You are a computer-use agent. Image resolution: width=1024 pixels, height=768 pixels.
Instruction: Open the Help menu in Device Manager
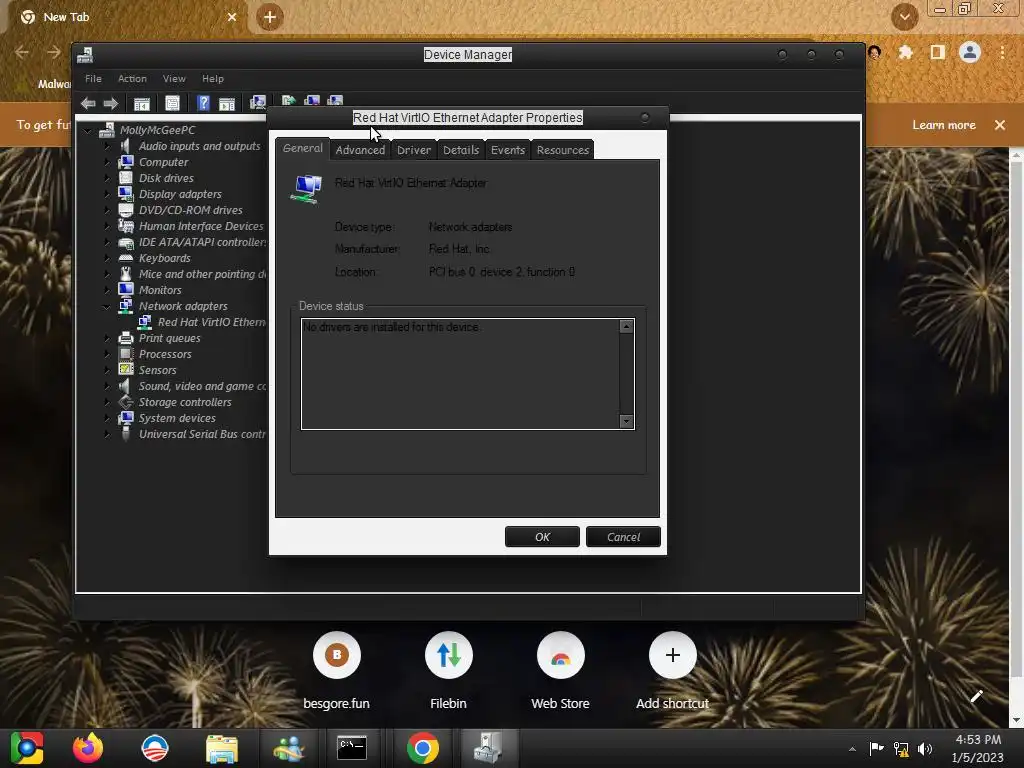coord(213,78)
